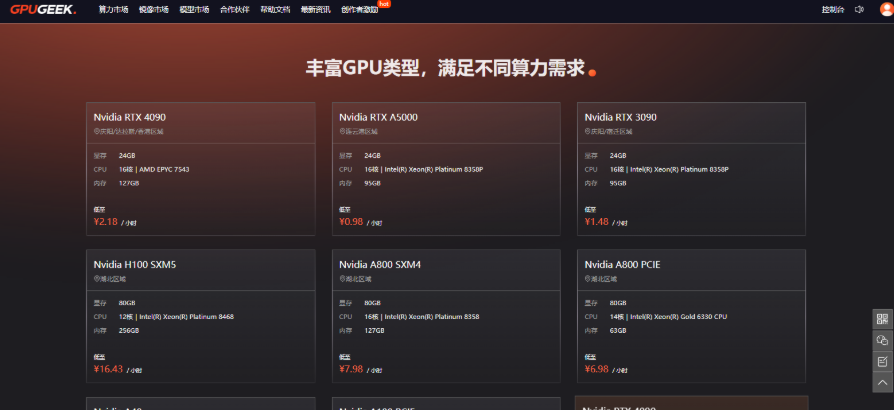Select the Nvidia RTX A5000 card title
This screenshot has height=410, width=894.
(379, 117)
